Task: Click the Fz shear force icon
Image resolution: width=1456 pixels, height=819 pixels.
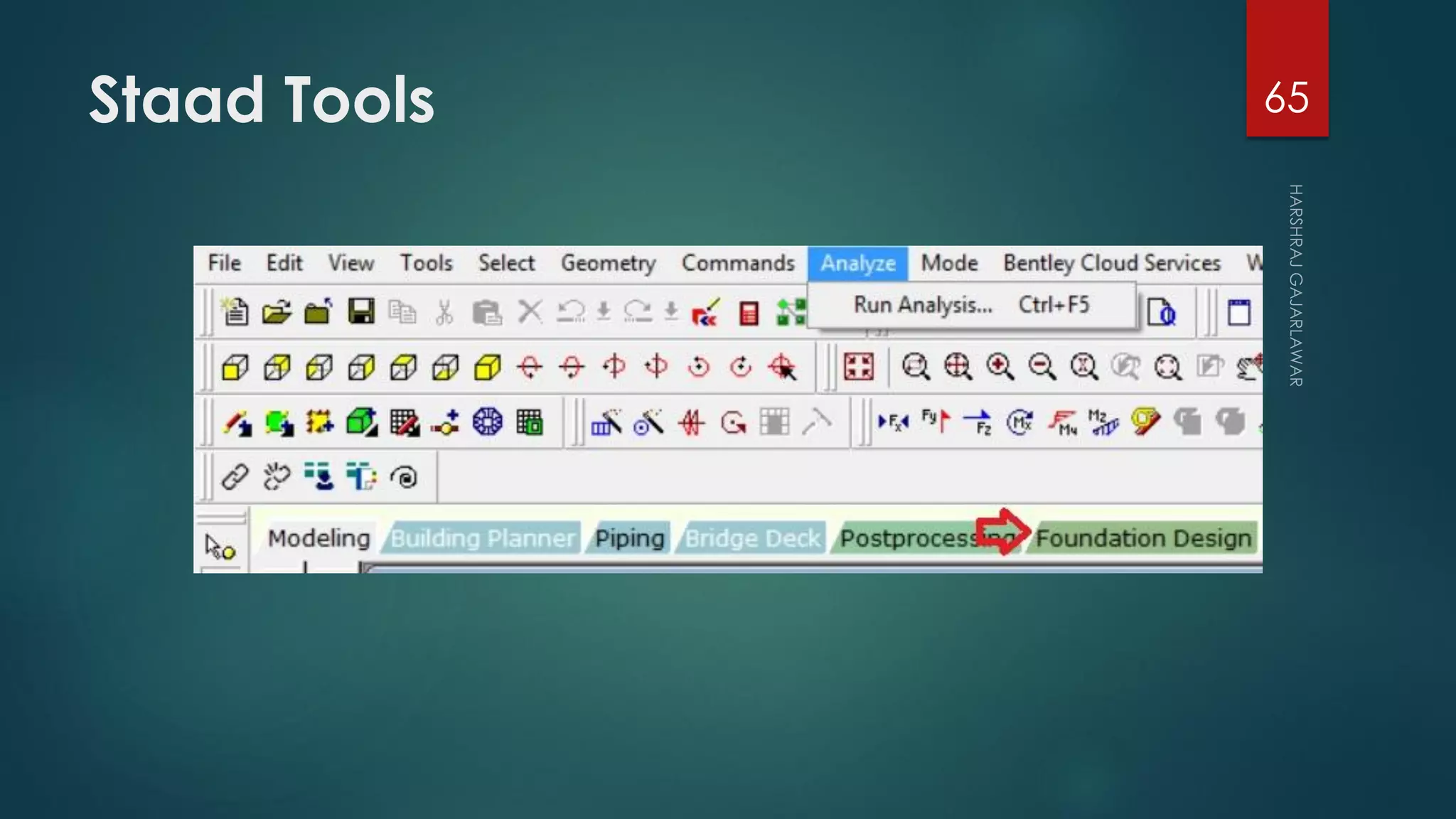Action: click(978, 422)
